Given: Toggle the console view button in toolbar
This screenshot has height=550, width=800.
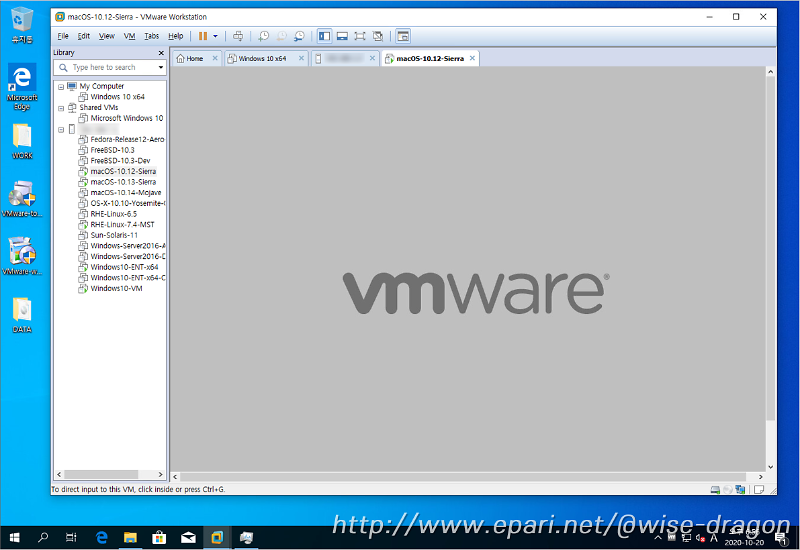Looking at the screenshot, I should pyautogui.click(x=403, y=36).
